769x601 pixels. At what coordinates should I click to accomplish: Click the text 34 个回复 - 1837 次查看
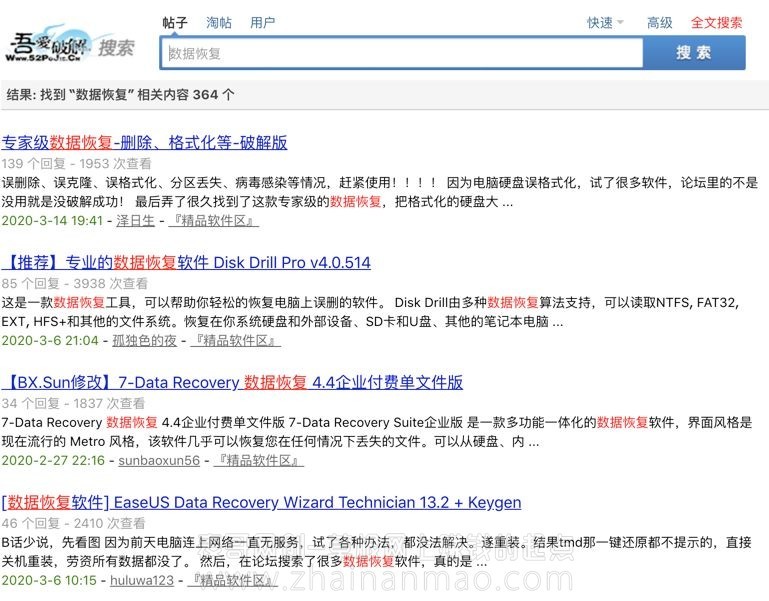pyautogui.click(x=74, y=403)
